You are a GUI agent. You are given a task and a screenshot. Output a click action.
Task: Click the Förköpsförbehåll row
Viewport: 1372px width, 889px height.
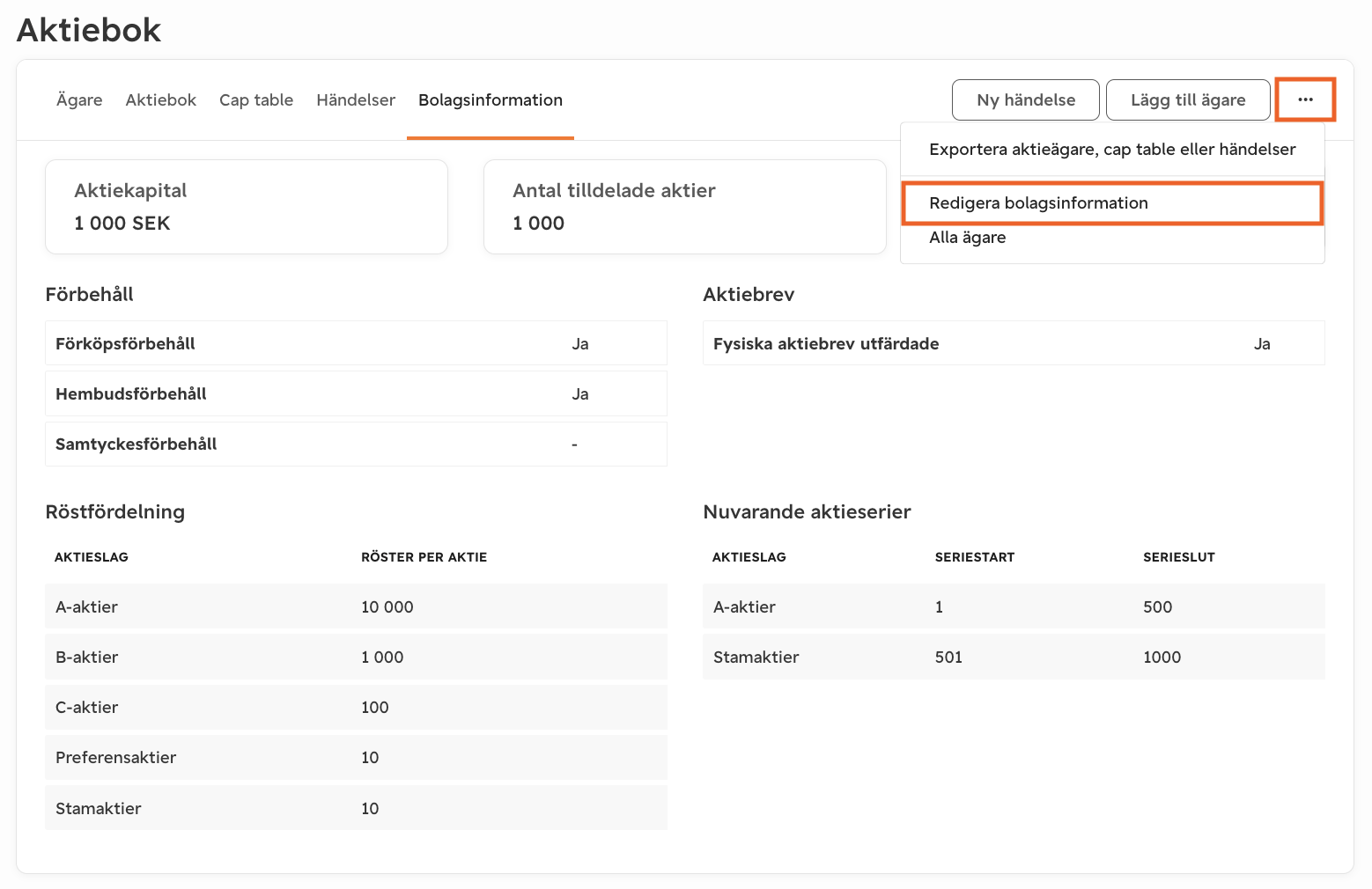point(356,343)
